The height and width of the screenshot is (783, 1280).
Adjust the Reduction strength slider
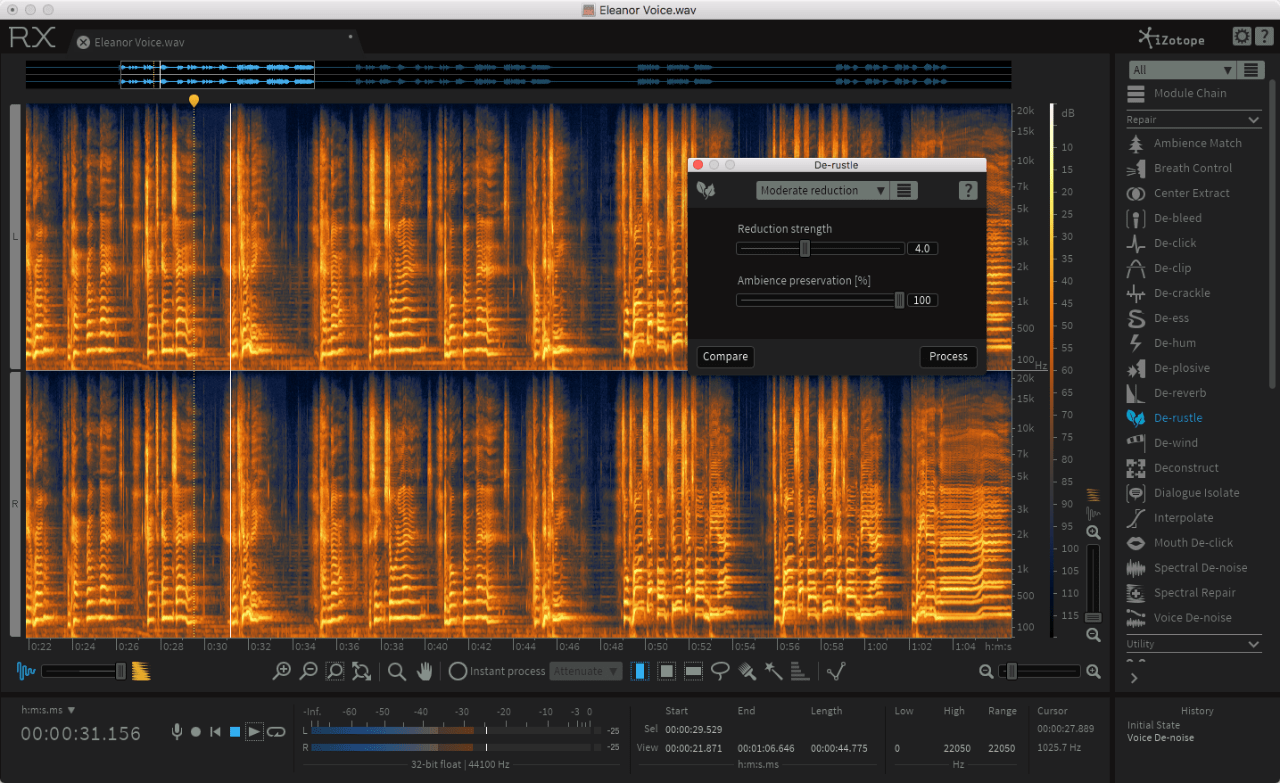point(805,248)
